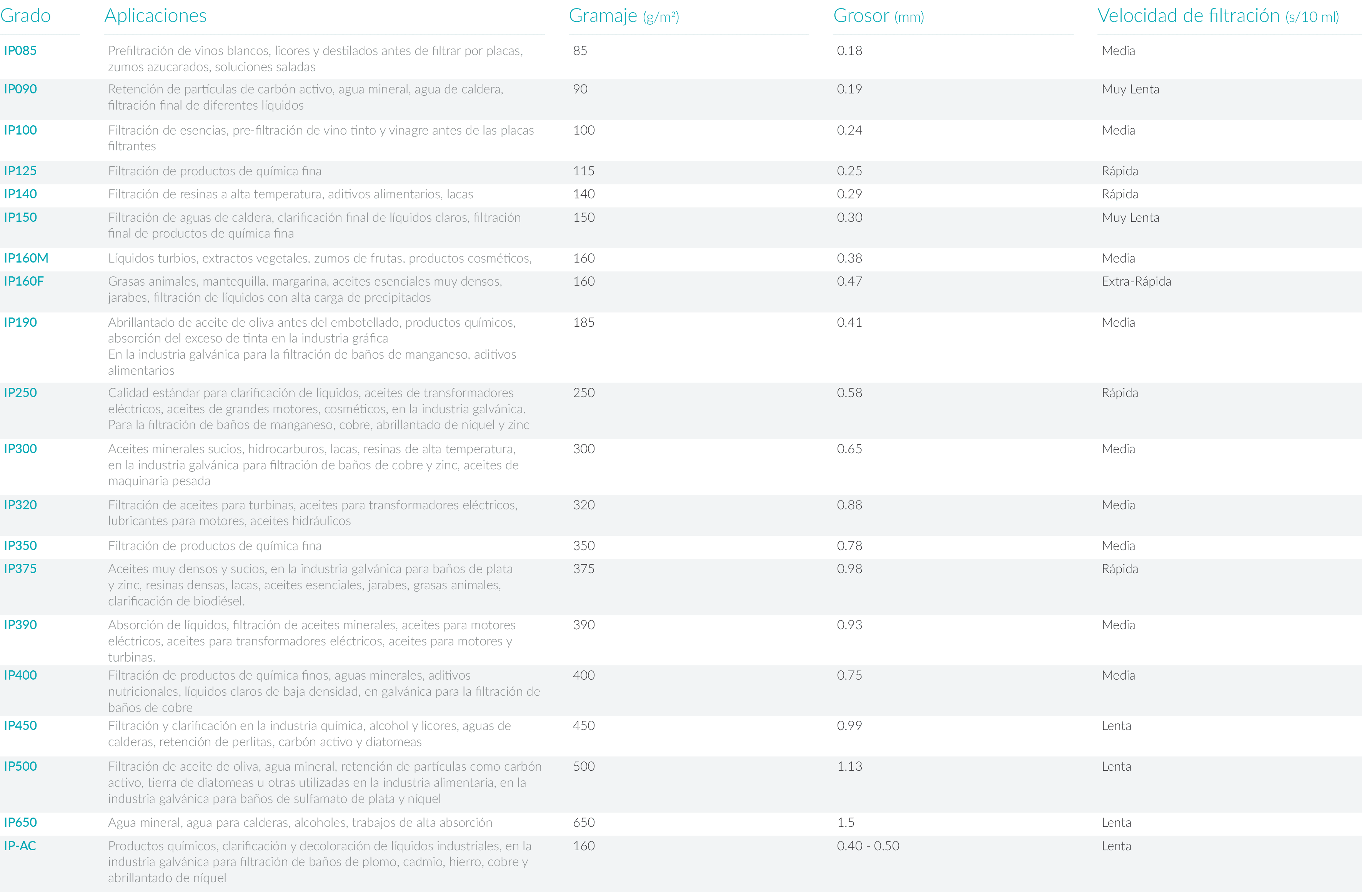Click the Aplicaciones column header
The image size is (1362, 896).
[x=155, y=15]
